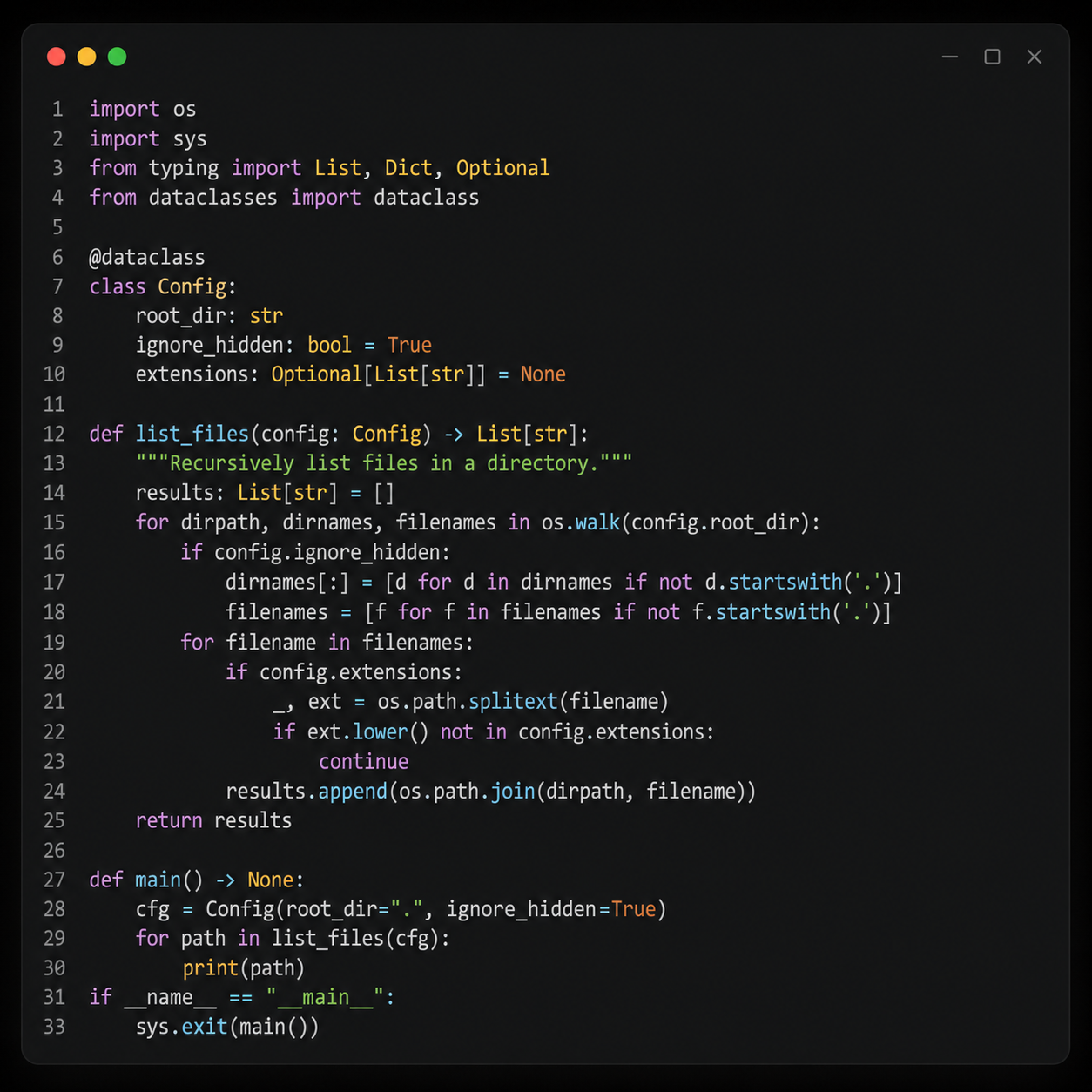Viewport: 1092px width, 1092px height.
Task: Click "from dataclasses import dataclass" line
Action: click(x=284, y=198)
